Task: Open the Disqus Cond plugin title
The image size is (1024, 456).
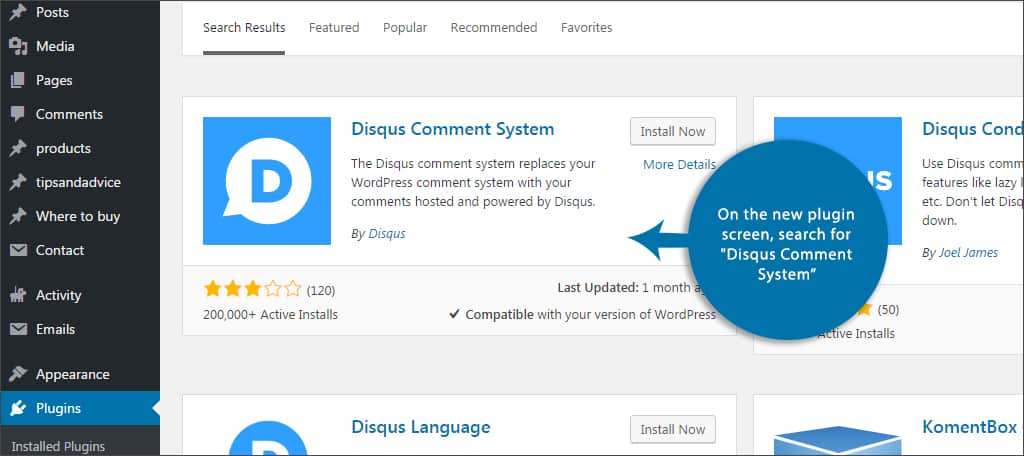Action: point(973,129)
